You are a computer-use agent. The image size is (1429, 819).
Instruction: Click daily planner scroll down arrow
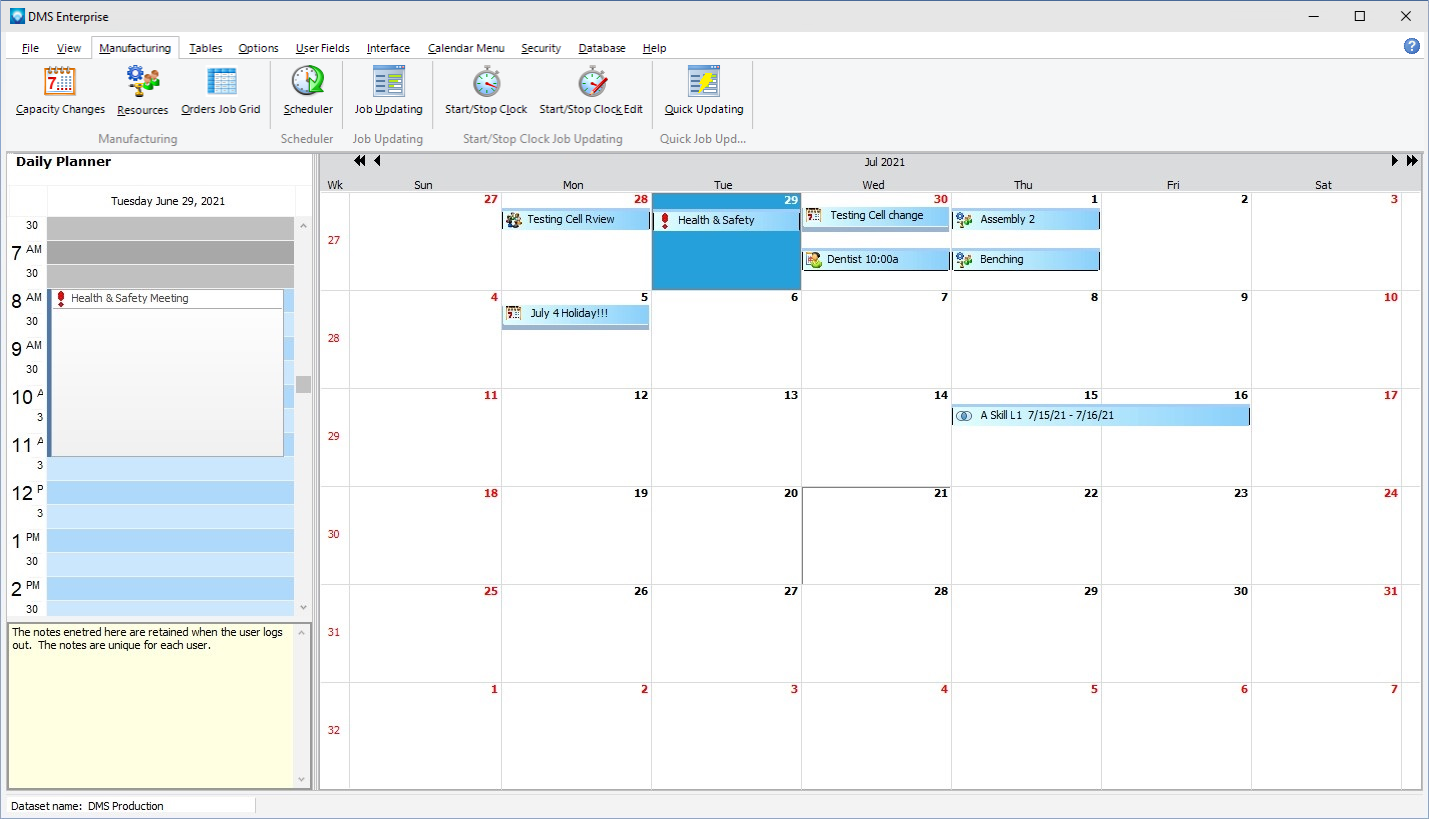pos(303,607)
